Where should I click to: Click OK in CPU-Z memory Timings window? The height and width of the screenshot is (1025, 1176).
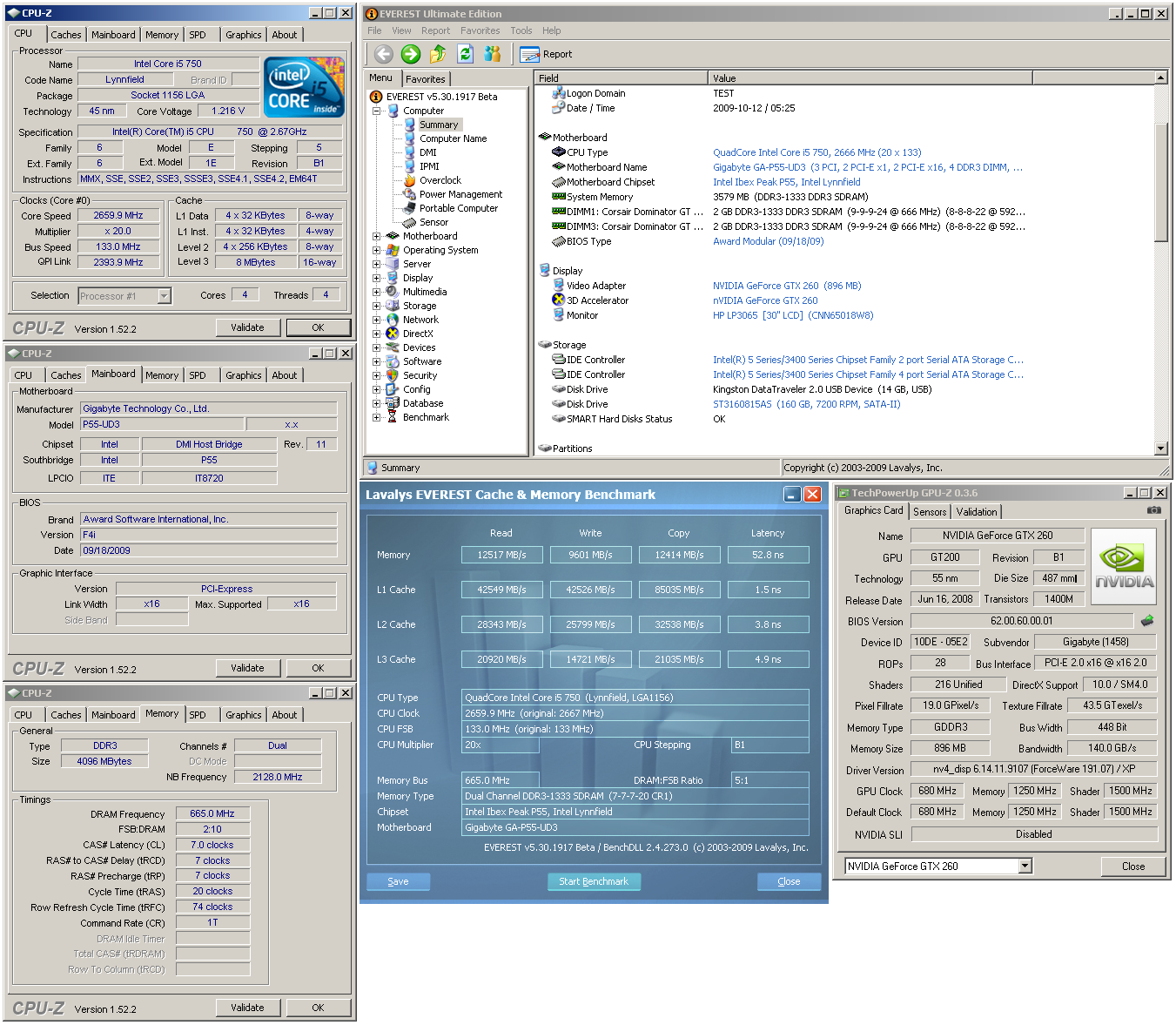tap(318, 1008)
